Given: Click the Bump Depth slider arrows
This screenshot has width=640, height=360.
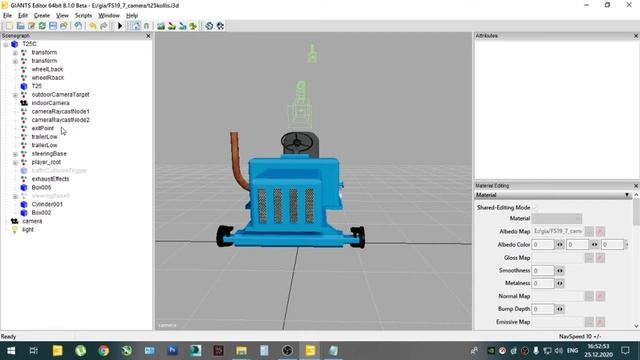Looking at the screenshot, I should point(560,309).
